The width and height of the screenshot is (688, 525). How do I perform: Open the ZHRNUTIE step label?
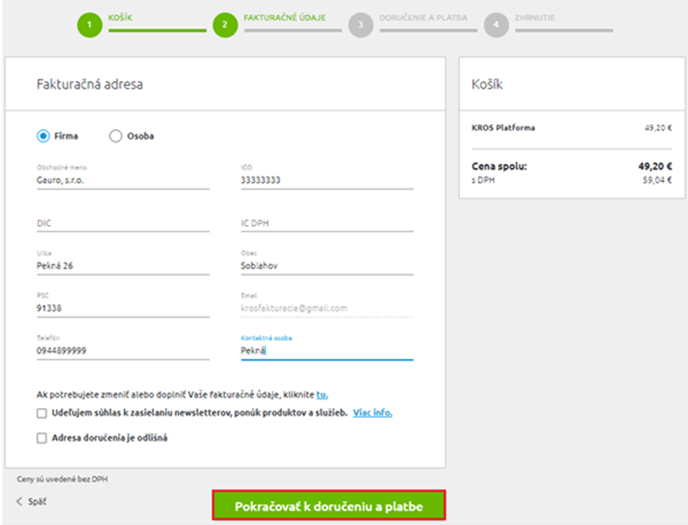pyautogui.click(x=535, y=18)
